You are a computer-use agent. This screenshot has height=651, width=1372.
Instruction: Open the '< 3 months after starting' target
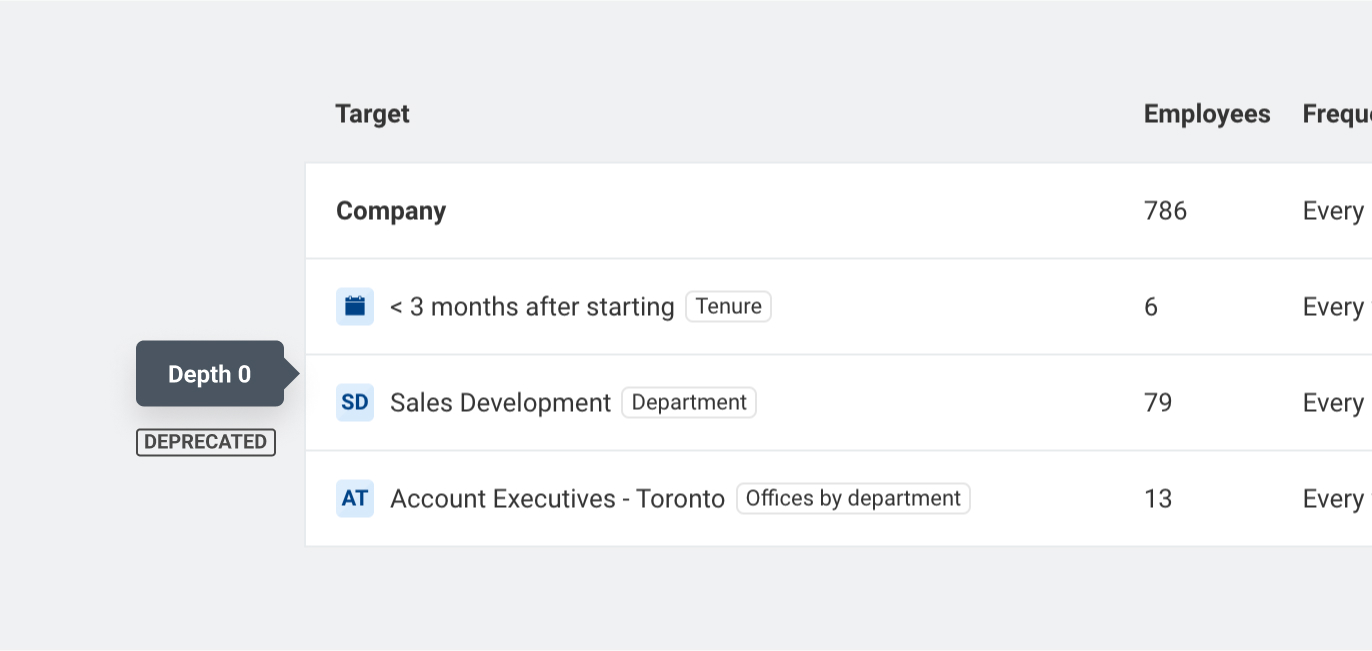[532, 306]
